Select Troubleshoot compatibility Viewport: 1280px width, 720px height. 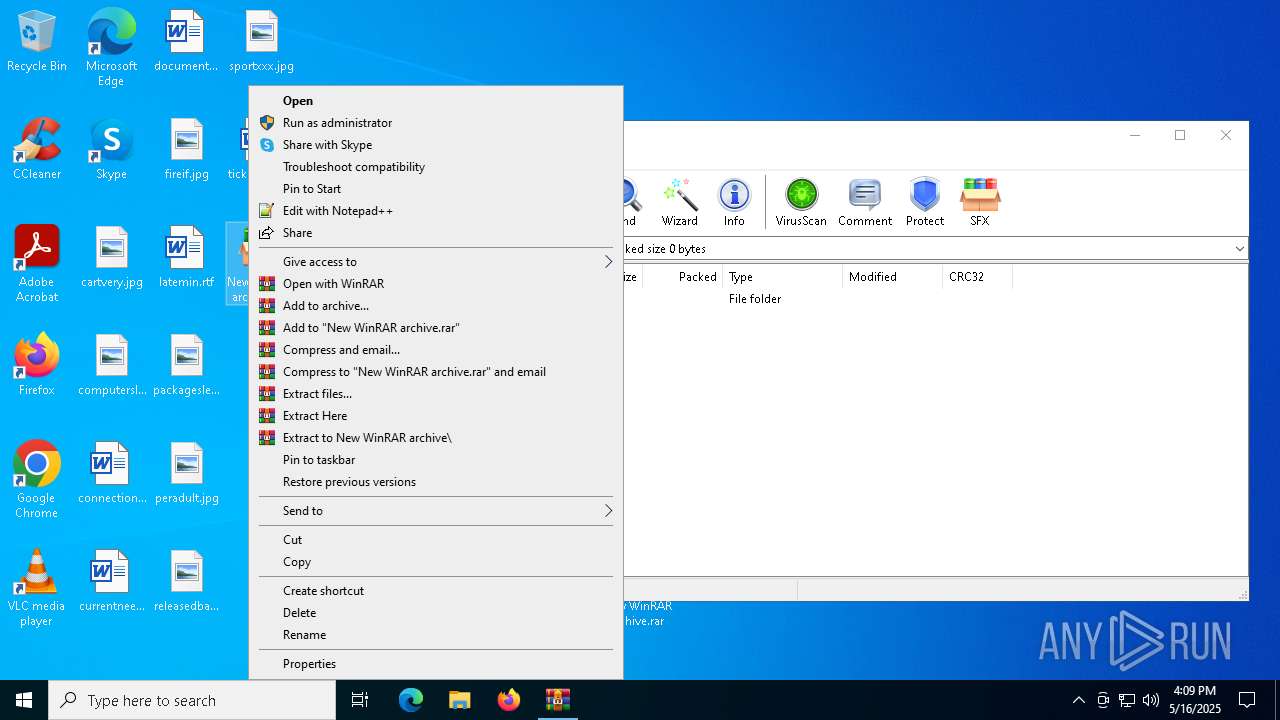point(435,167)
